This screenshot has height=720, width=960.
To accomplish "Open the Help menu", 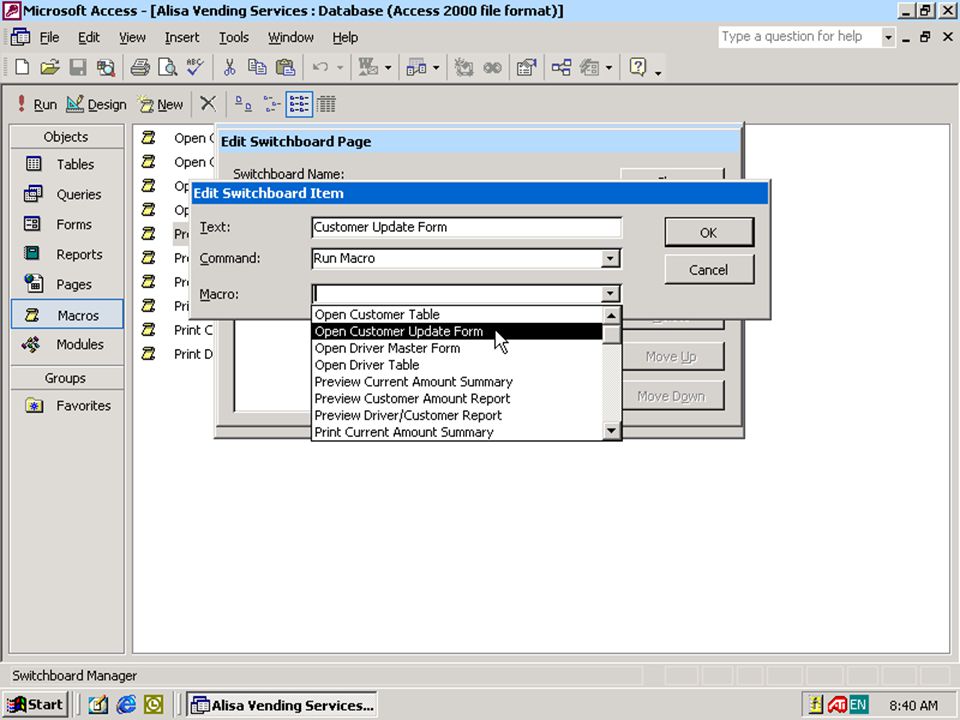I will 345,37.
